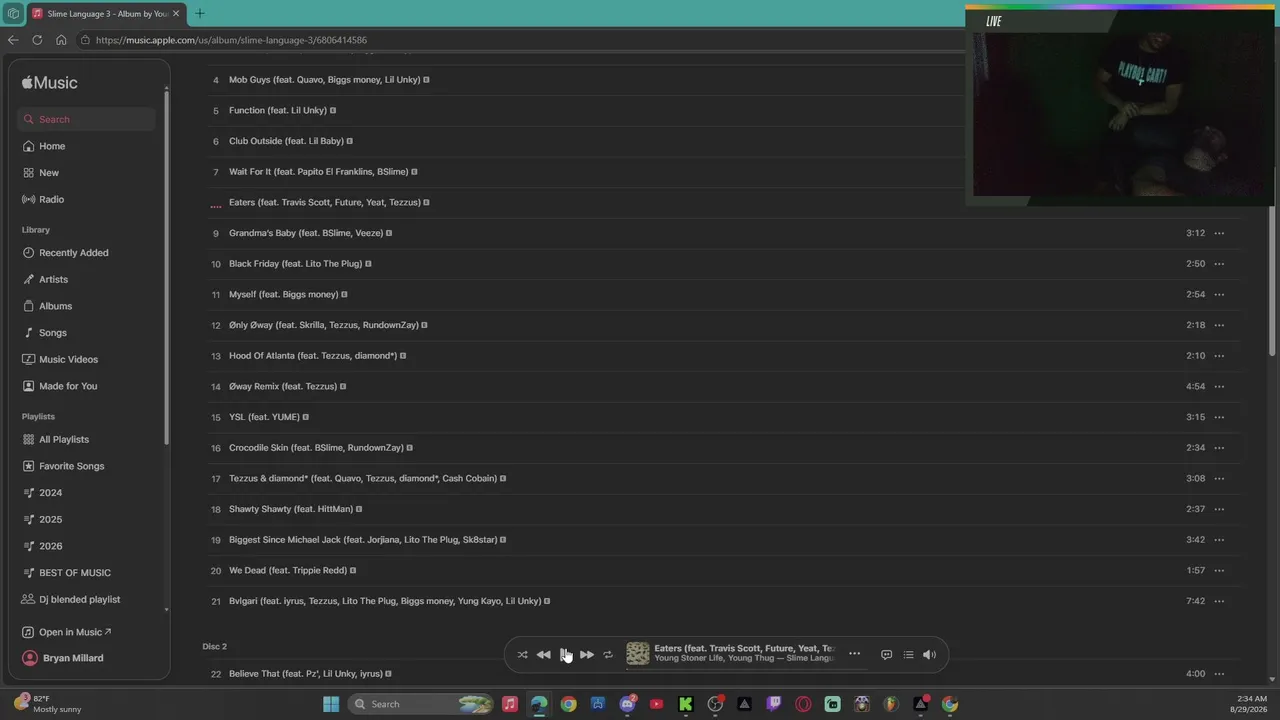Open the volume control in the player

click(x=929, y=655)
